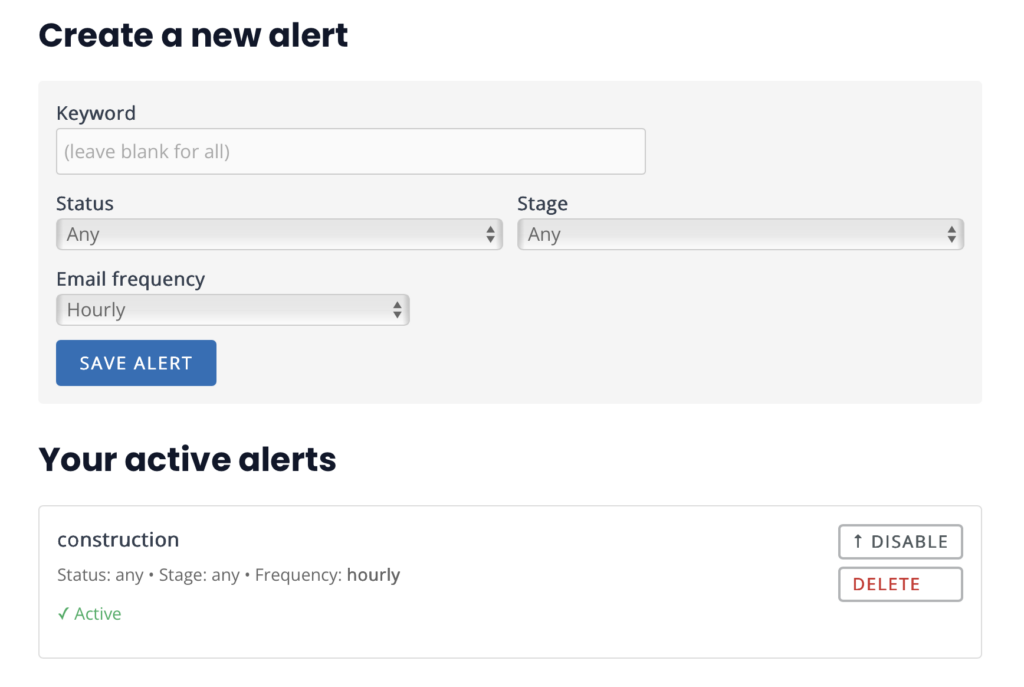Click the Keyword text input field

point(350,152)
